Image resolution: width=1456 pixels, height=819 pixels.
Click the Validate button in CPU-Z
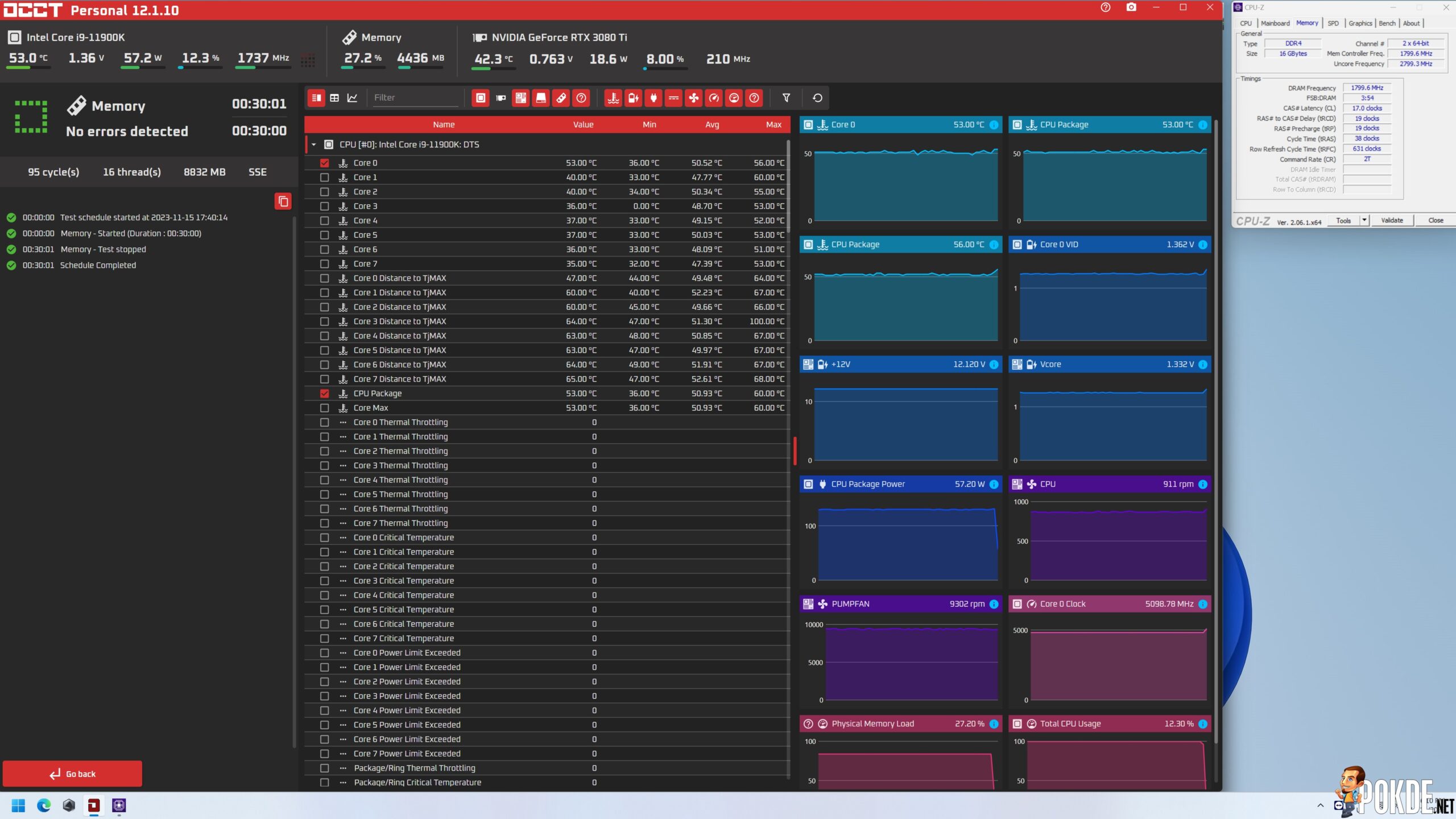click(x=1392, y=220)
